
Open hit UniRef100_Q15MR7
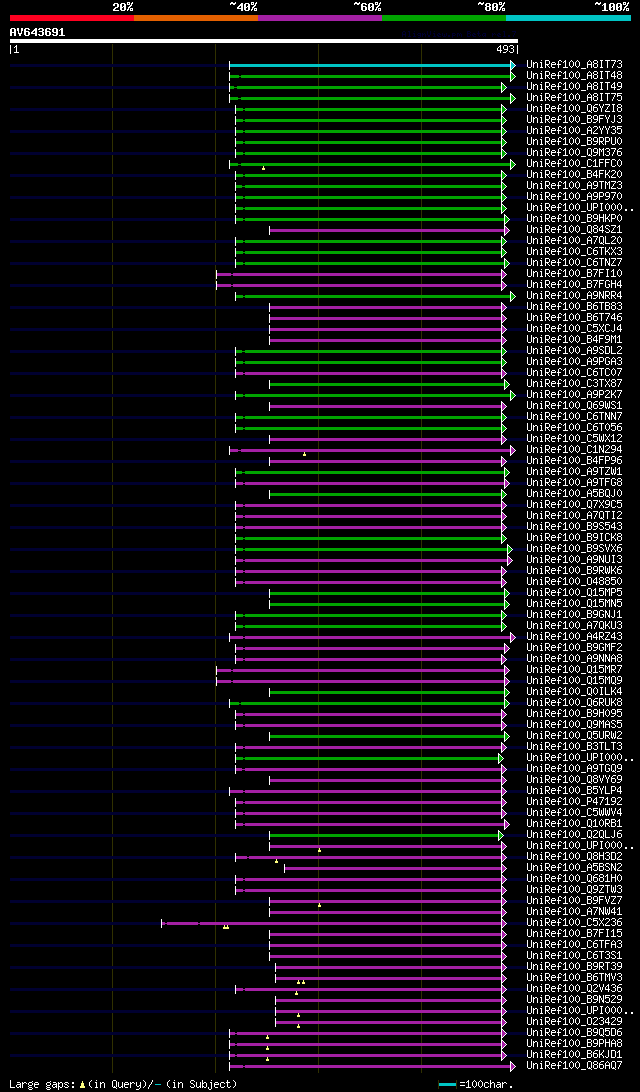[575, 670]
